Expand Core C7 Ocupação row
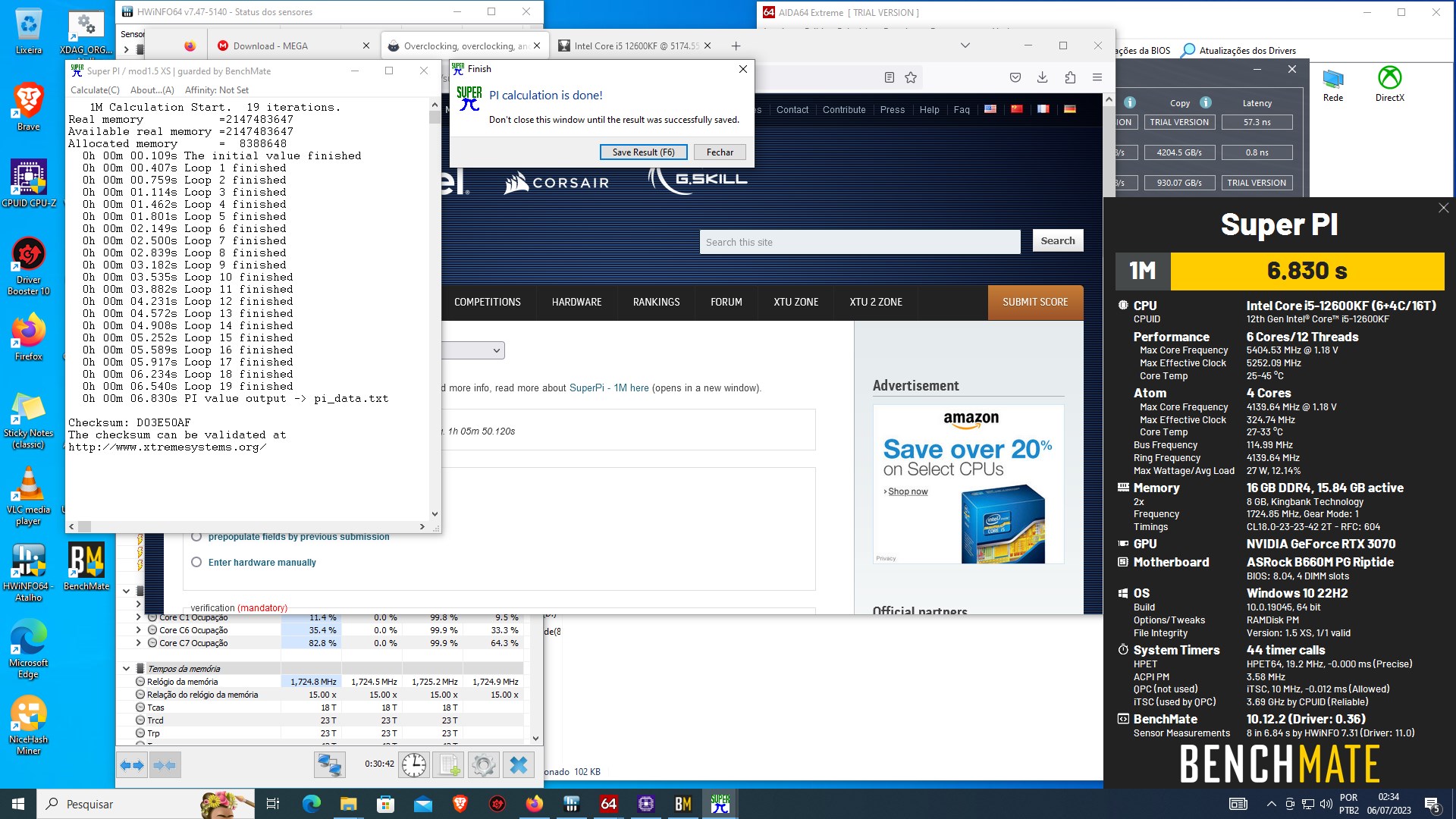The width and height of the screenshot is (1456, 819). pyautogui.click(x=138, y=643)
